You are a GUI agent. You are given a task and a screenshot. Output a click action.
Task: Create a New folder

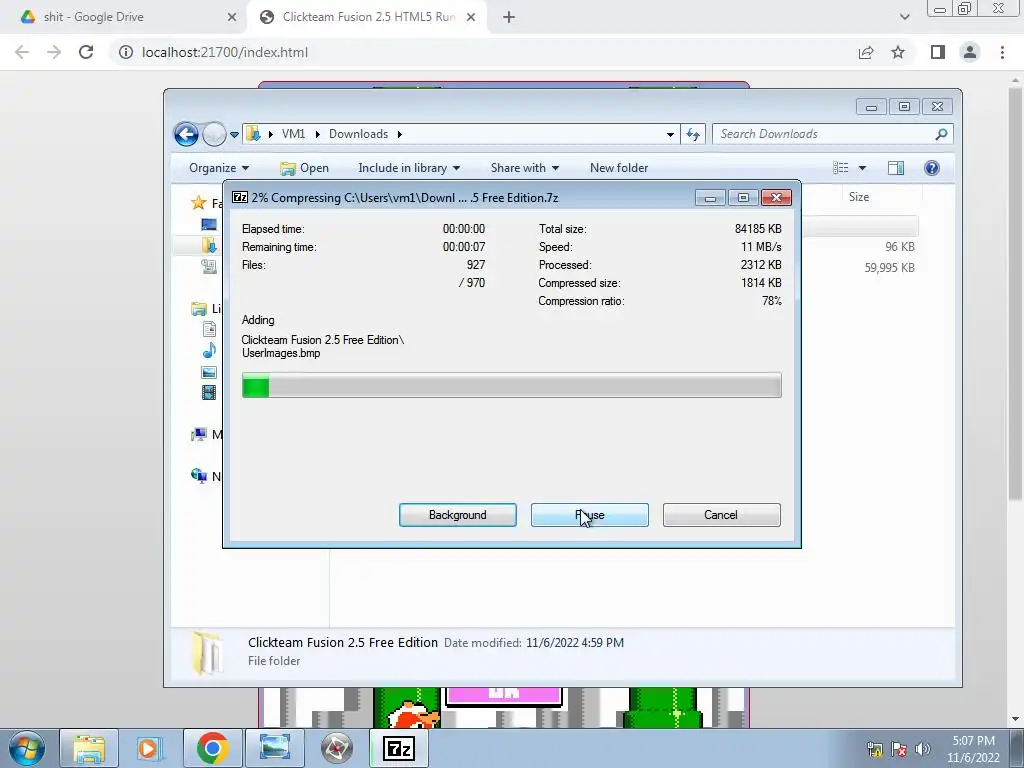pos(618,168)
